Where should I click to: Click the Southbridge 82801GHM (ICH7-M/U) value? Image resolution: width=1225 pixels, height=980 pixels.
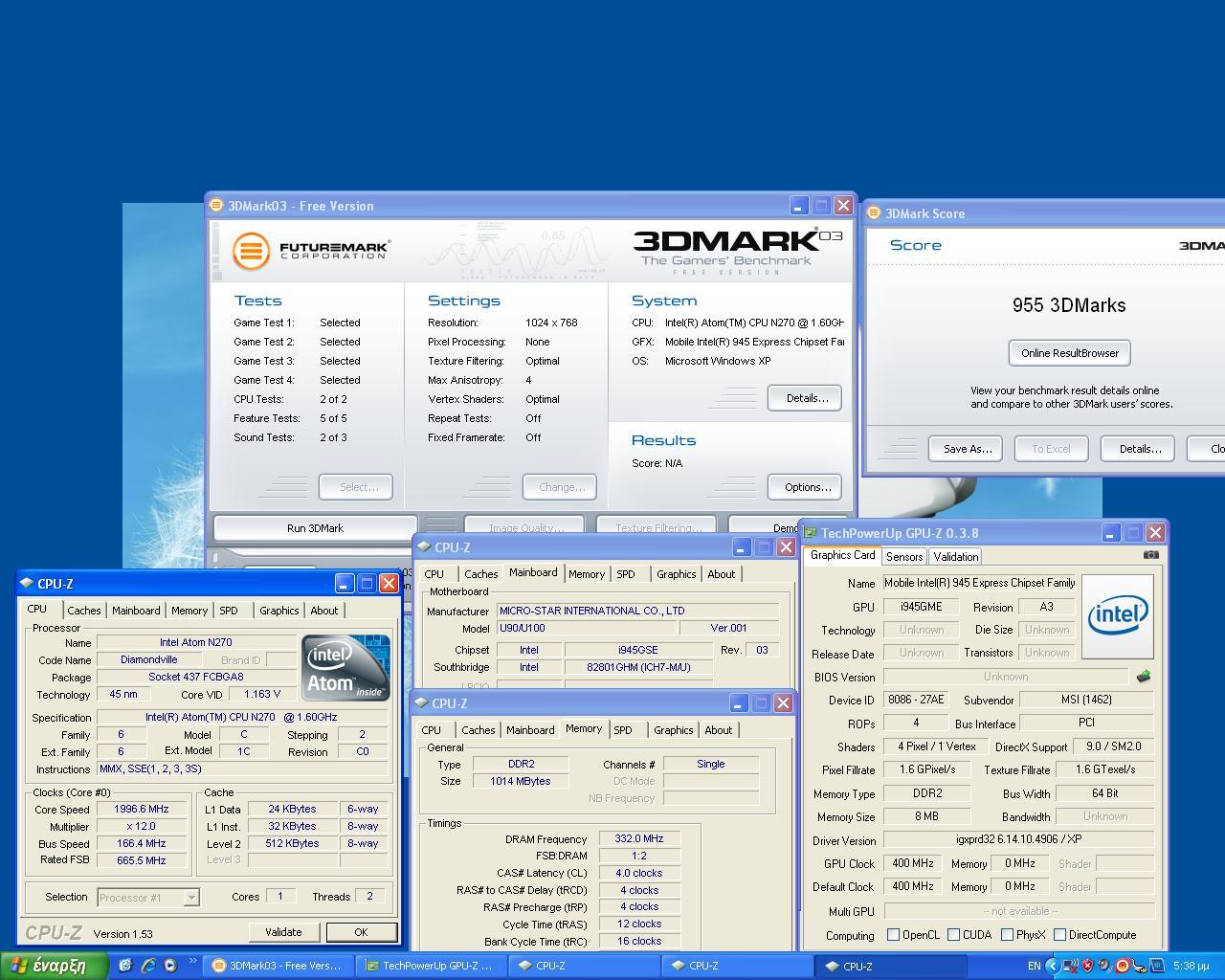(638, 667)
